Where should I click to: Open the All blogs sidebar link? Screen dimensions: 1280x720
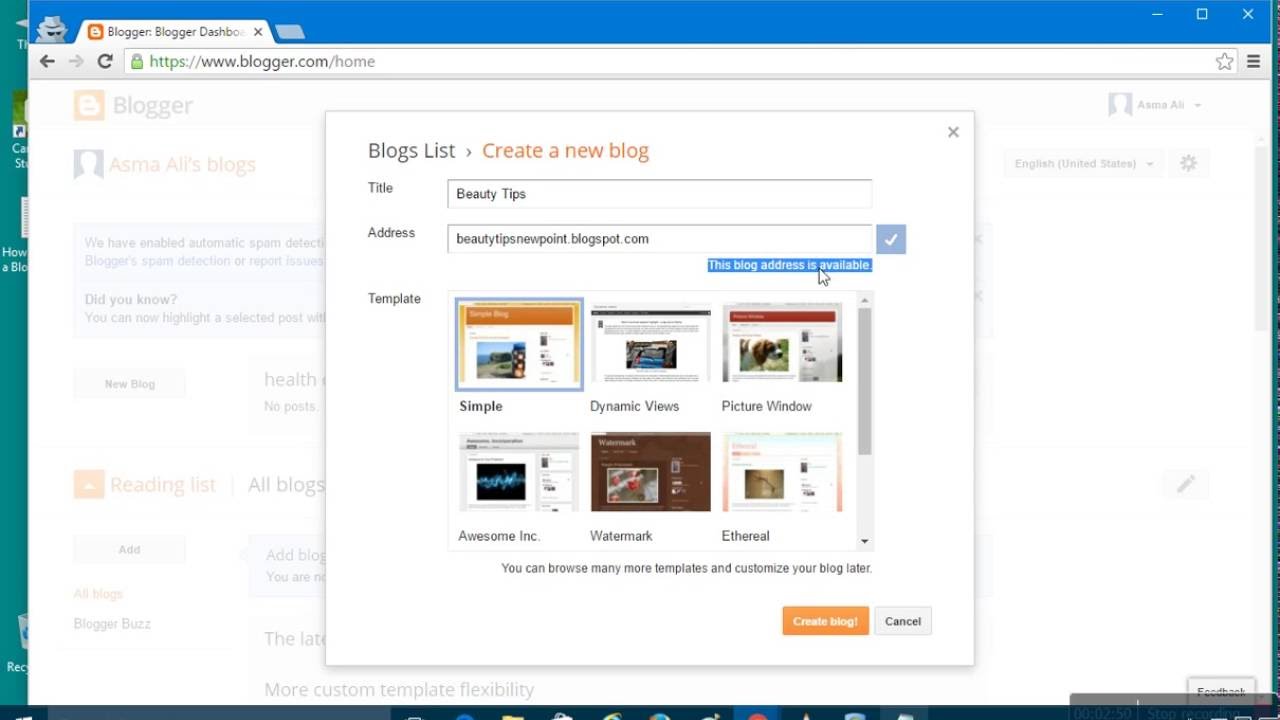[x=98, y=594]
